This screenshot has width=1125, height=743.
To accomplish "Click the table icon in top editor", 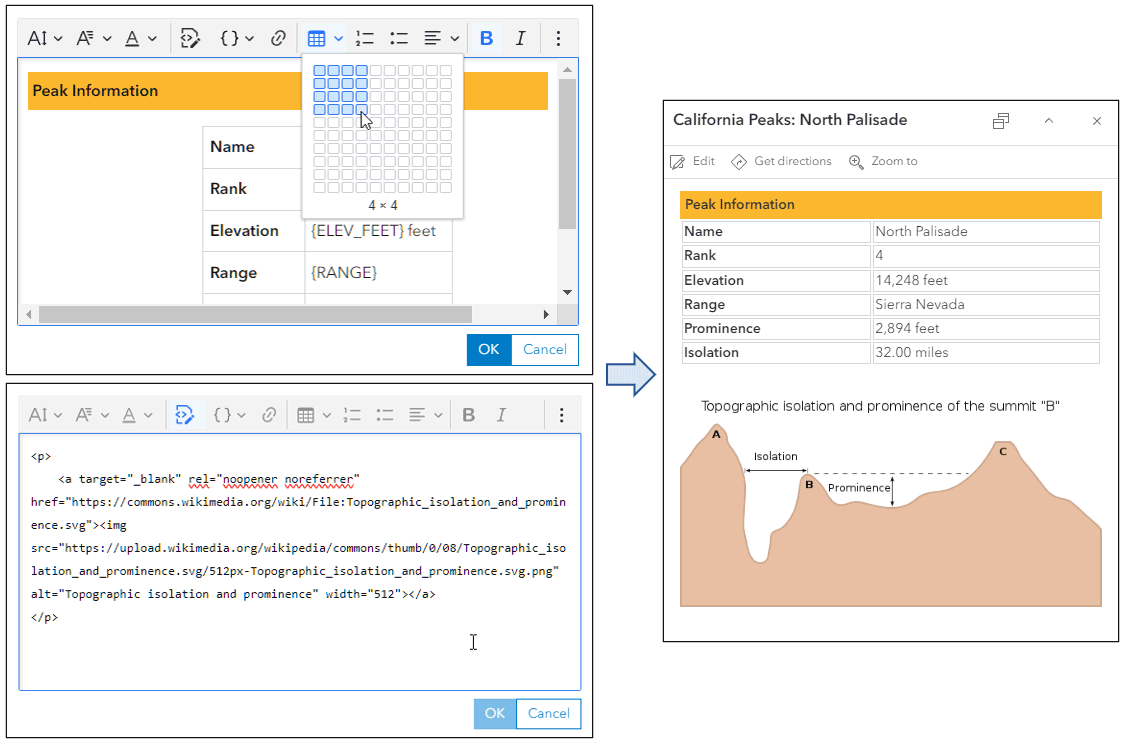I will coord(316,38).
